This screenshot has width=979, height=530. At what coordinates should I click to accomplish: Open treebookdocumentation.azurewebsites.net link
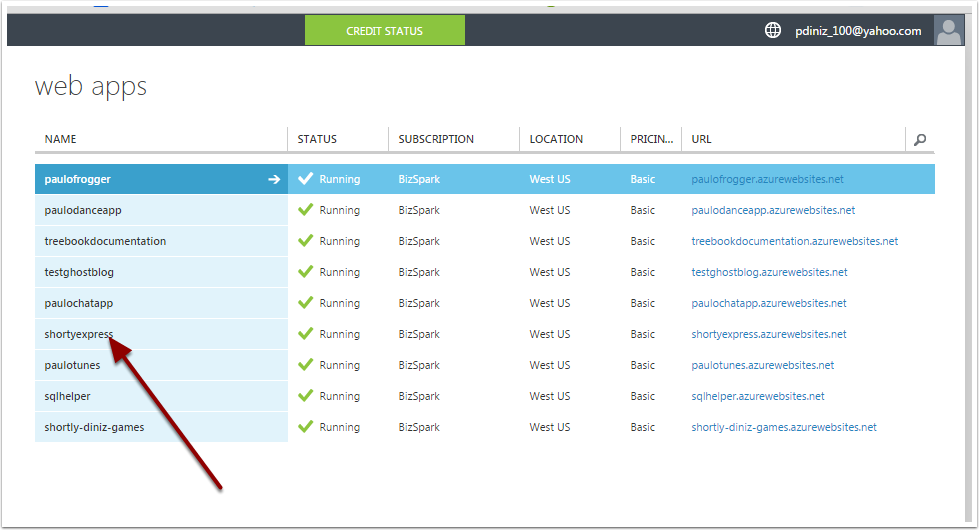(795, 241)
